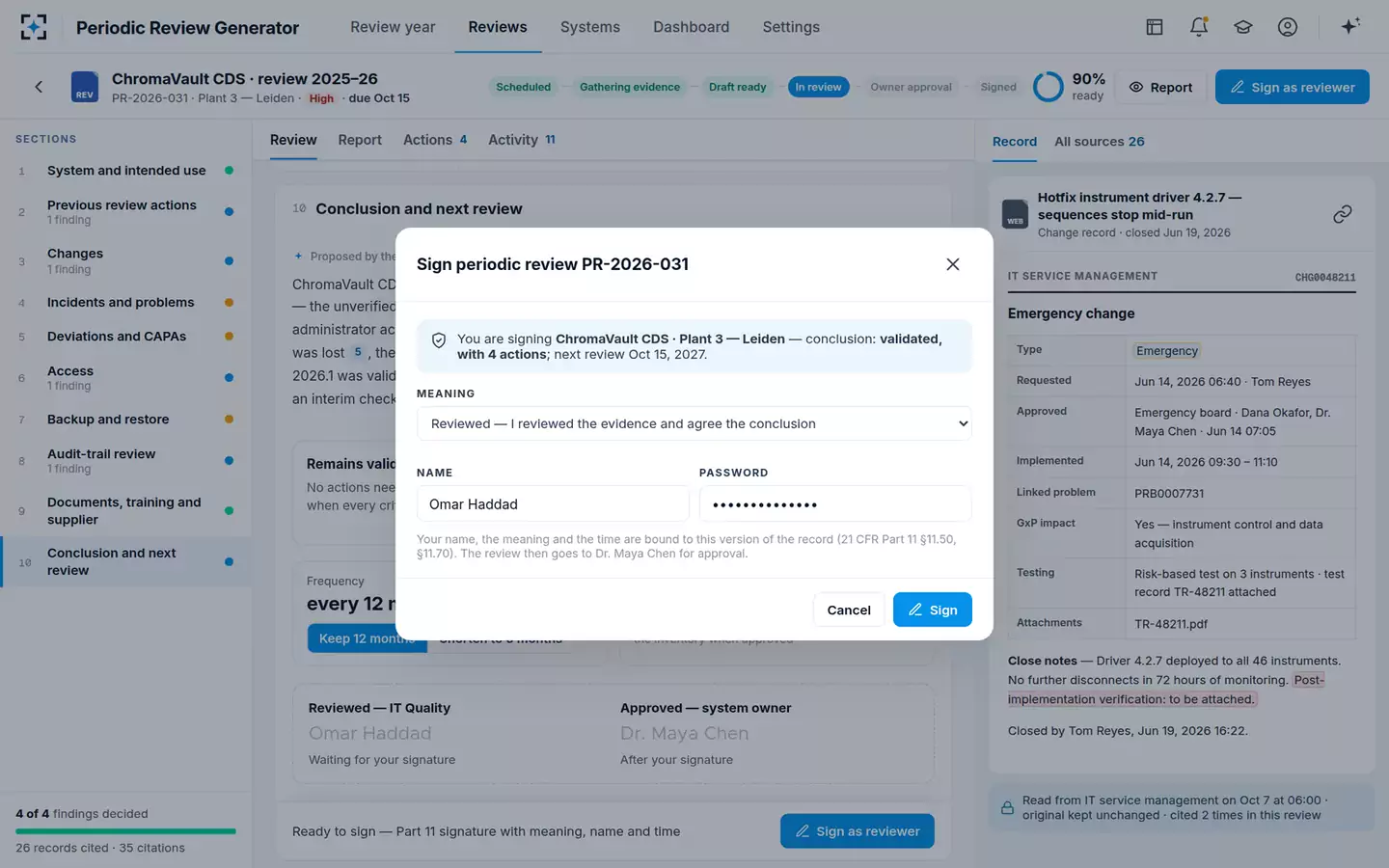This screenshot has height=868, width=1389.
Task: Open Incidents and problems section
Action: pyautogui.click(x=125, y=303)
